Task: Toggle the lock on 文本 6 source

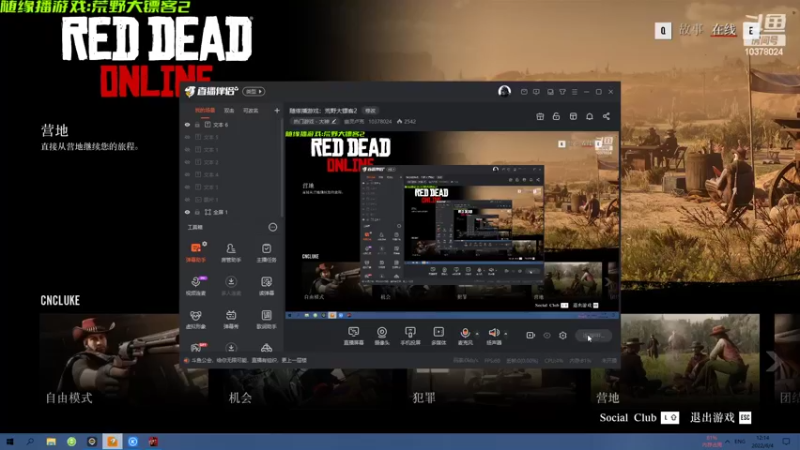Action: tap(197, 124)
